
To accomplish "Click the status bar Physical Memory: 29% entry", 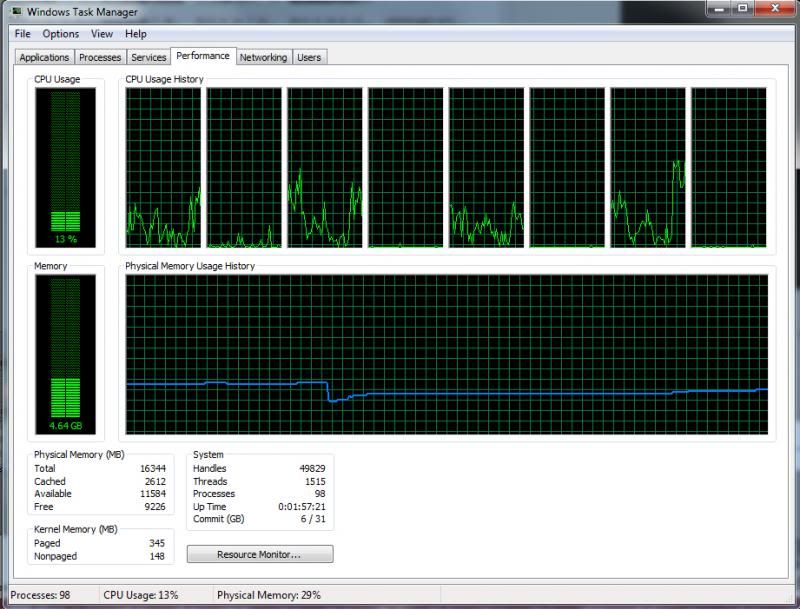I will [269, 595].
